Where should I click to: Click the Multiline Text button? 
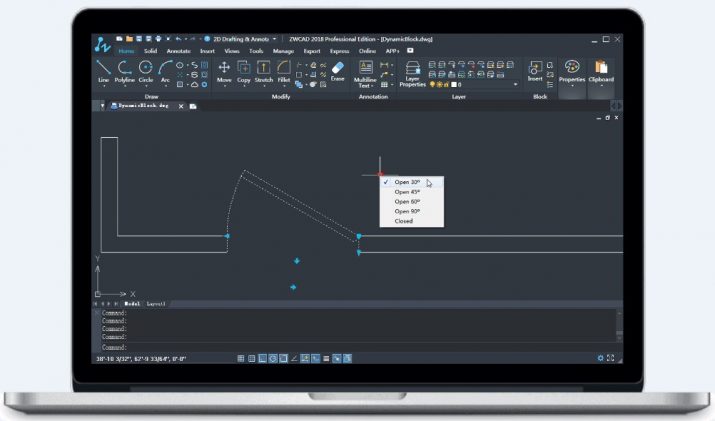365,72
